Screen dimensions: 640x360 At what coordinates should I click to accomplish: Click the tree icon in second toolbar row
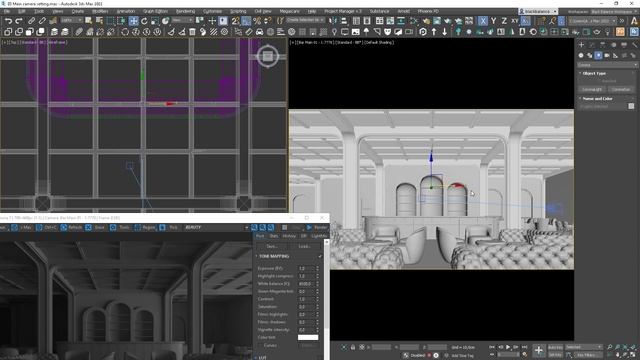[458, 31]
